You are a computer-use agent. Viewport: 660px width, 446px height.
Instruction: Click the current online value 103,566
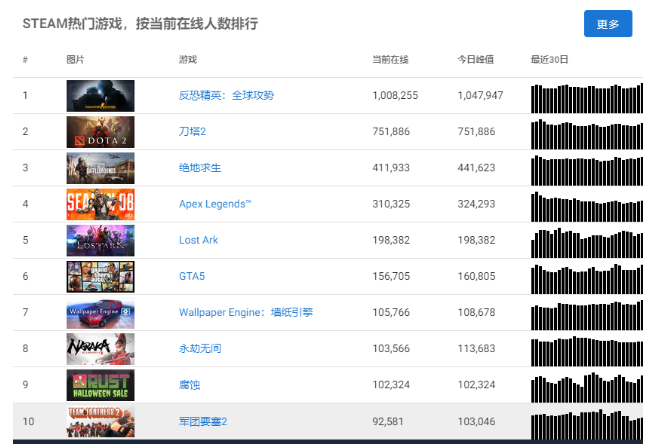pyautogui.click(x=391, y=349)
